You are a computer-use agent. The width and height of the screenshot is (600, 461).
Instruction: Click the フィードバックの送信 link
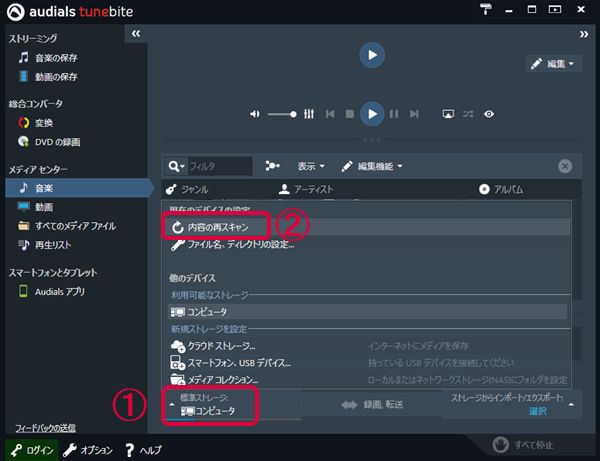pos(45,428)
